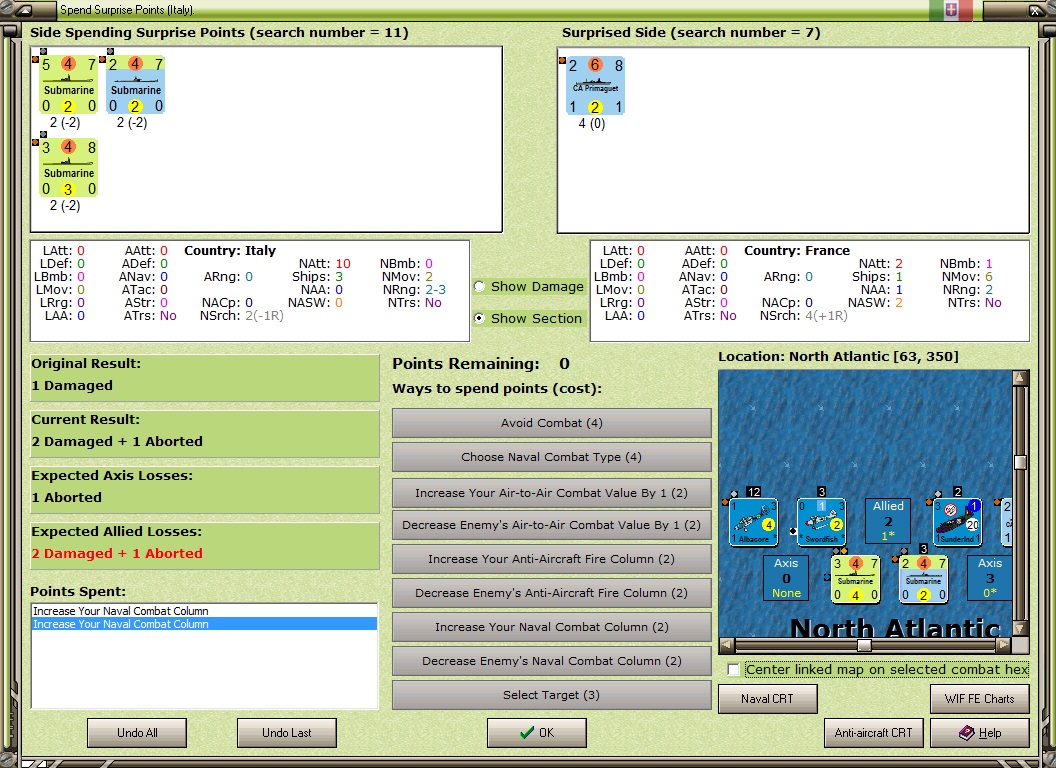Click blue submarine 2-4-7 on map
This screenshot has height=768, width=1056.
coord(923,579)
